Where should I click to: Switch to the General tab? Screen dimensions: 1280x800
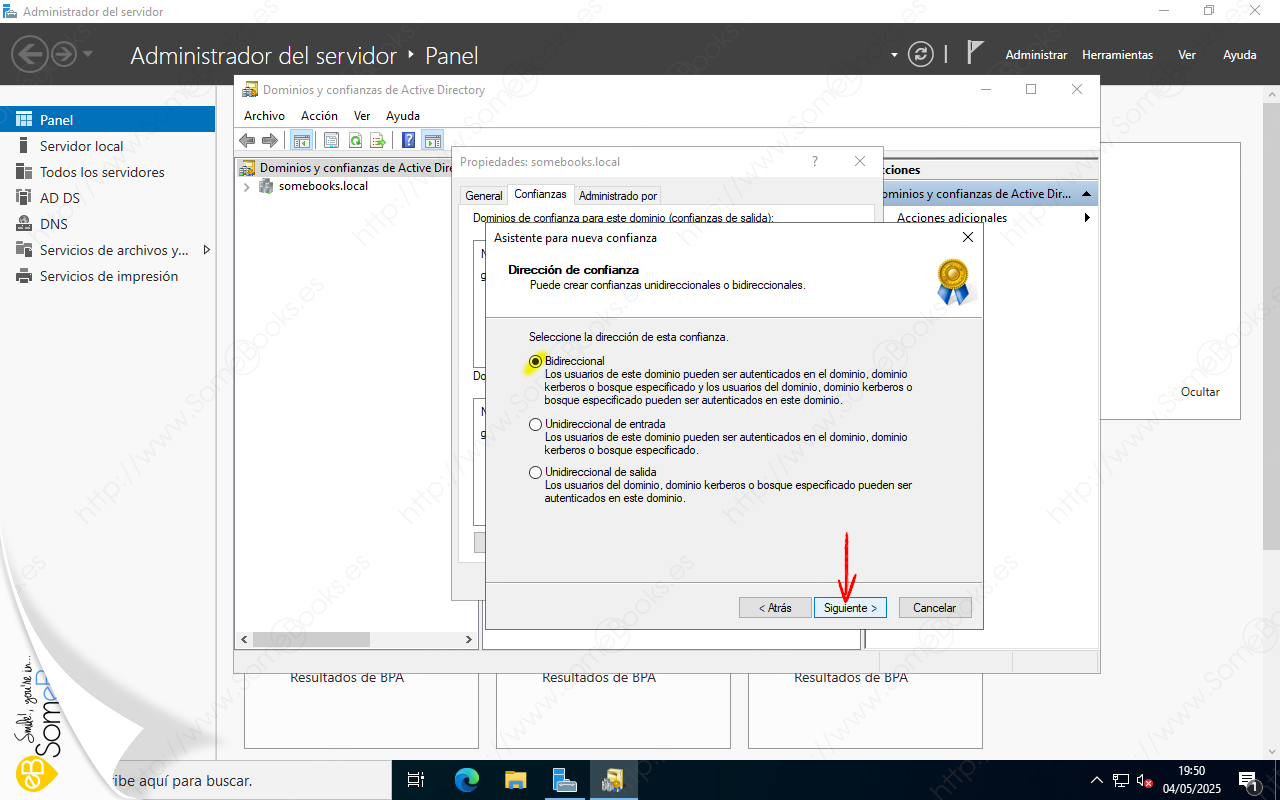pyautogui.click(x=484, y=196)
